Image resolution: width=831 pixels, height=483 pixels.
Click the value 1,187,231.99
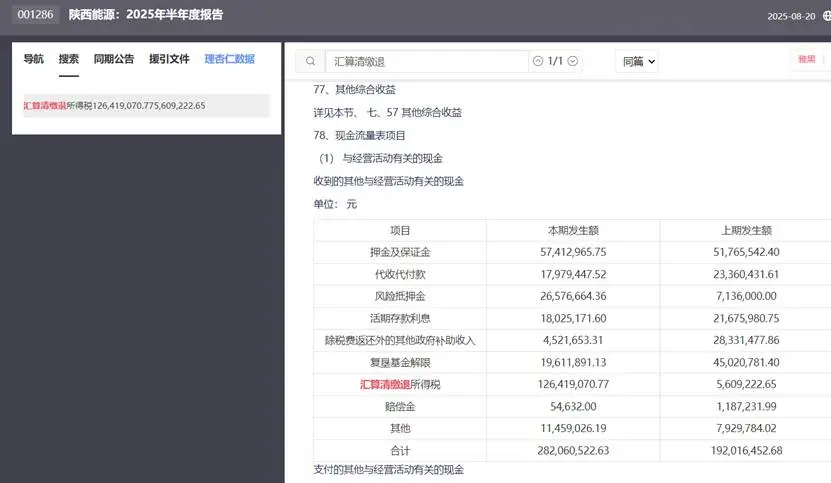pyautogui.click(x=746, y=407)
